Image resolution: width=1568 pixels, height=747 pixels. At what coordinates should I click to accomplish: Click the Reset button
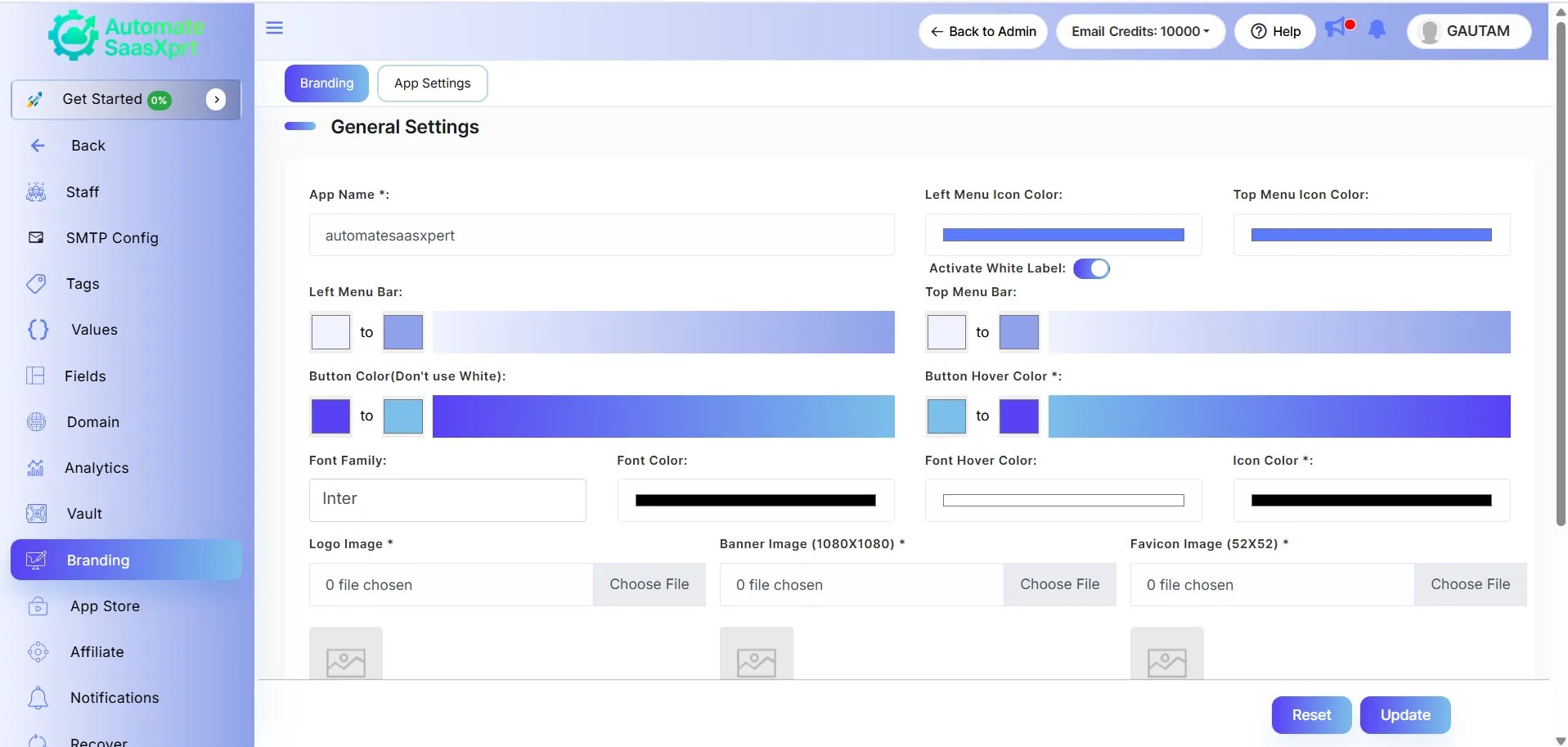(x=1311, y=715)
